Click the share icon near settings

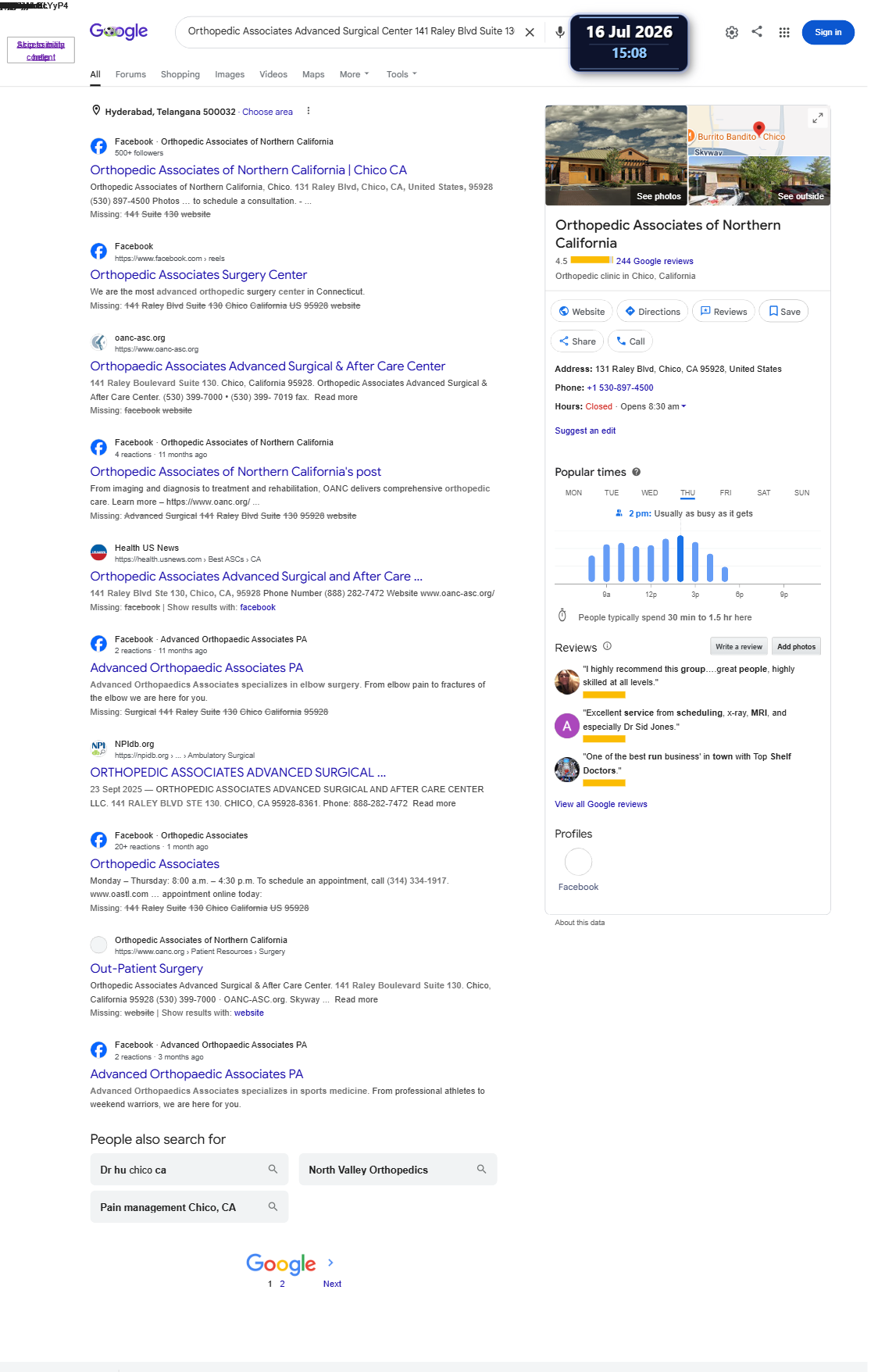tap(757, 31)
